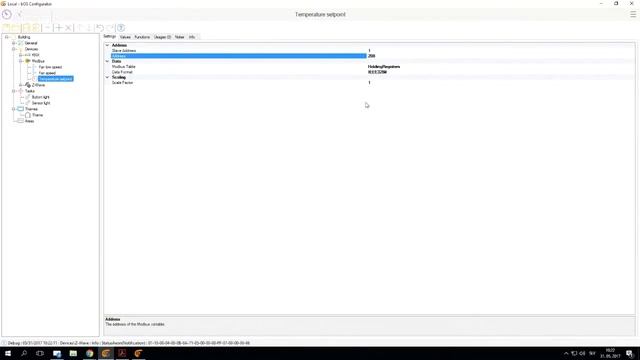Click the KNX icon in tree

click(x=28, y=55)
